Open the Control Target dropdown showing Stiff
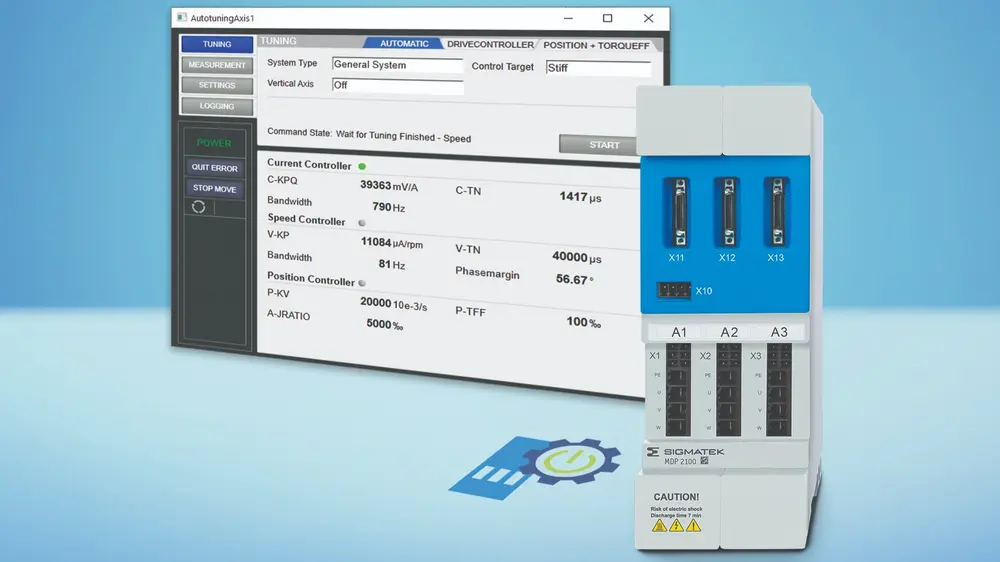 (598, 69)
